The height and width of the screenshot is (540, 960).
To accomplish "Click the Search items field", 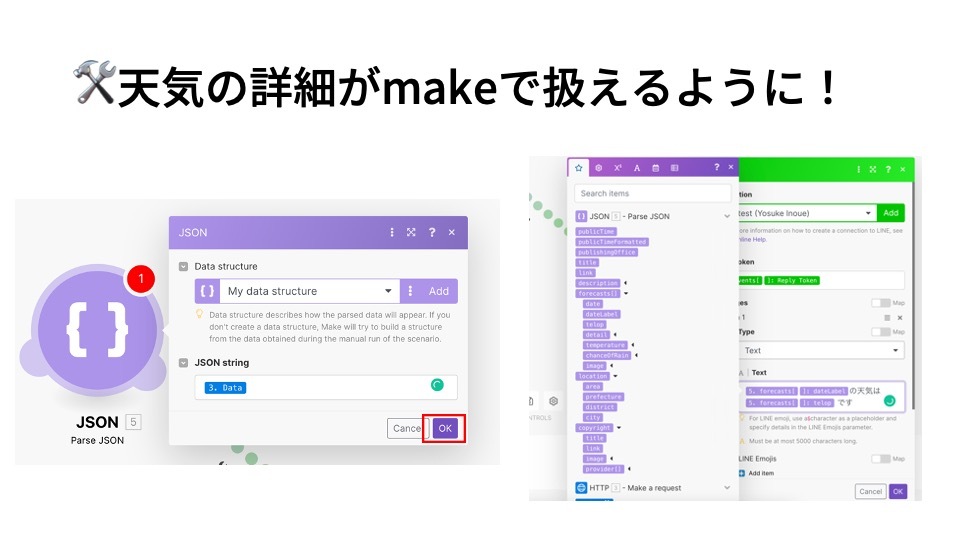I will tap(653, 193).
